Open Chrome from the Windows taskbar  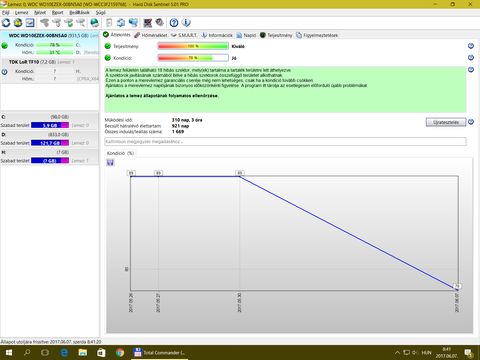tap(120, 352)
